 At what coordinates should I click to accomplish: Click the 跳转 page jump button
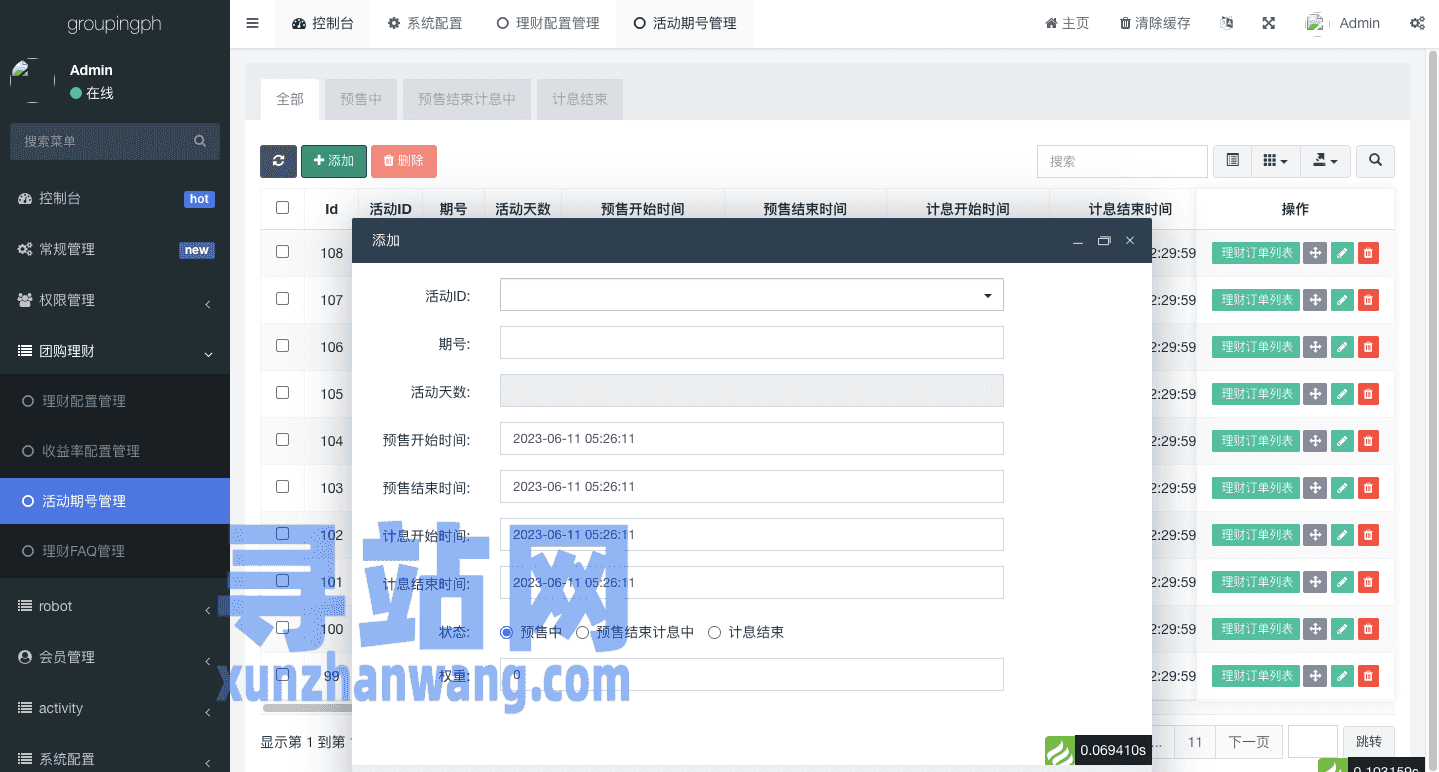[1369, 742]
